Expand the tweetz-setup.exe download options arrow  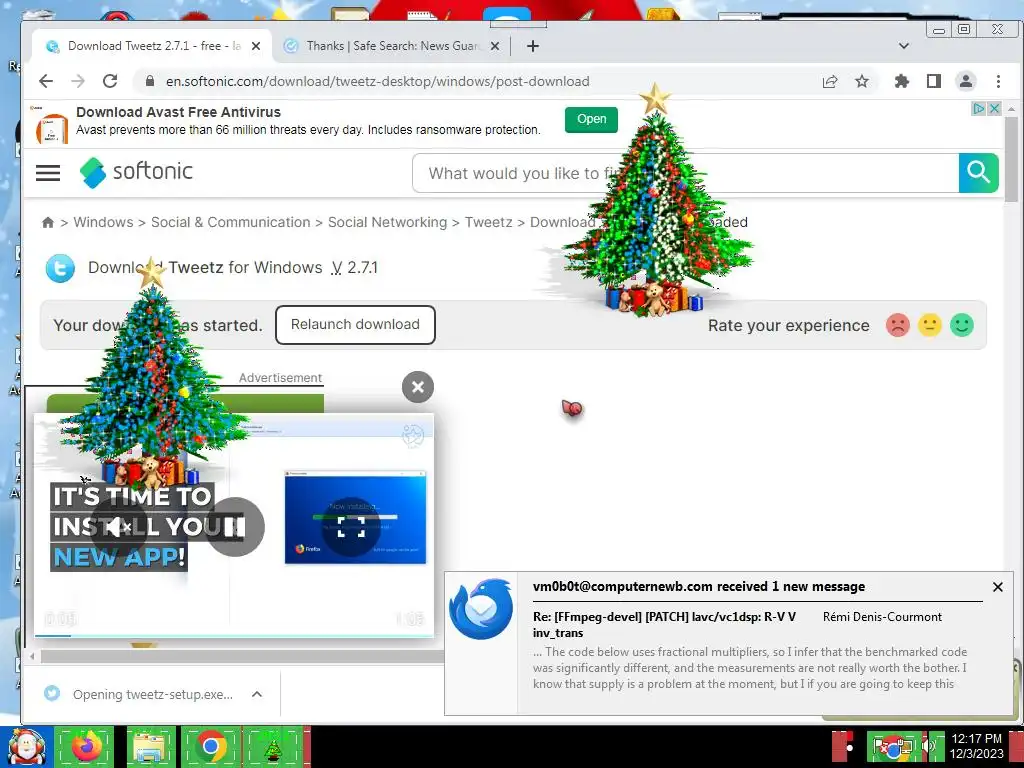257,694
